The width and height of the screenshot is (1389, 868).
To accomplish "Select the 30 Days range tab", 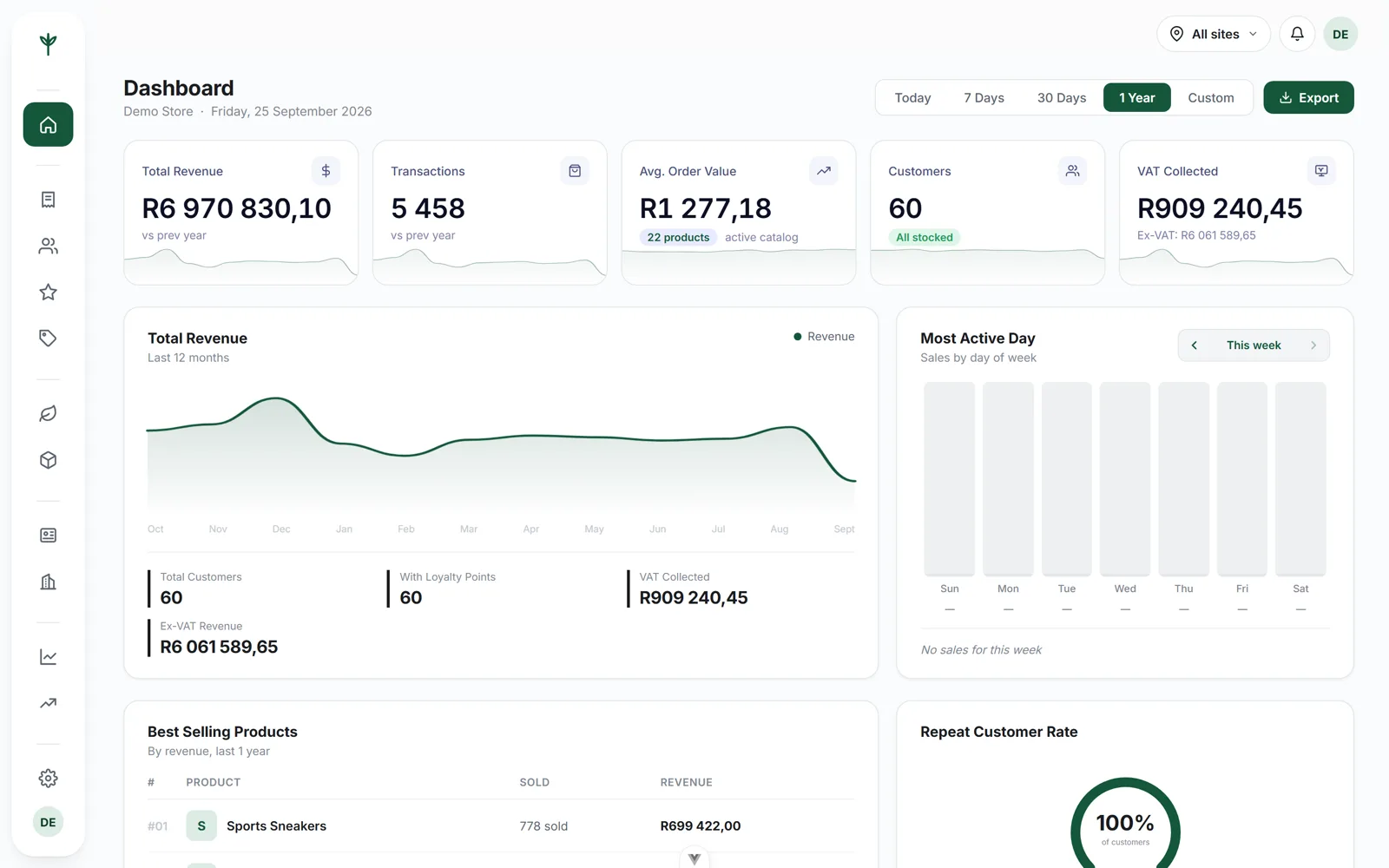I will (x=1062, y=98).
